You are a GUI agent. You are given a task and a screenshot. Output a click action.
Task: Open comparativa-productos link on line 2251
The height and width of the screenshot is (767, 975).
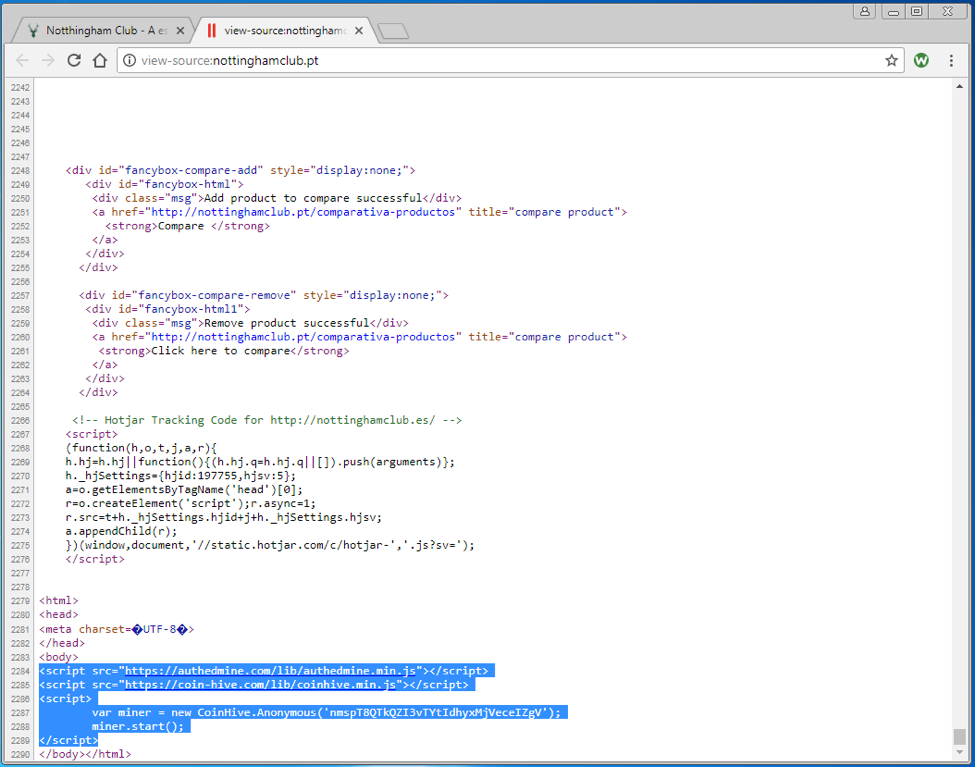[x=303, y=212]
